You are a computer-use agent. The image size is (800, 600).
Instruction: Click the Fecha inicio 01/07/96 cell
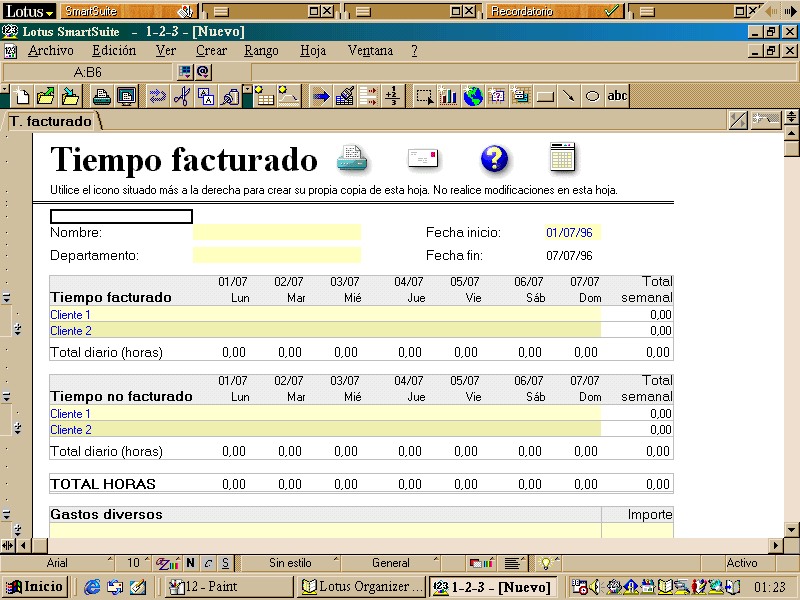[x=572, y=232]
